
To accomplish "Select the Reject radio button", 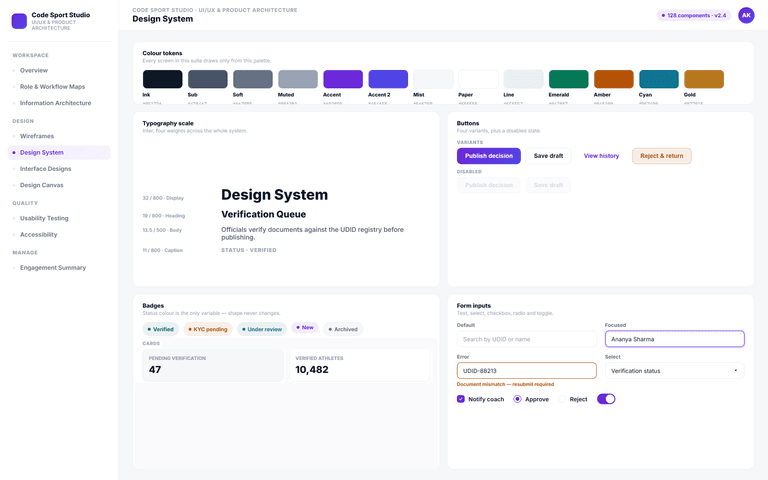I will [x=562, y=399].
